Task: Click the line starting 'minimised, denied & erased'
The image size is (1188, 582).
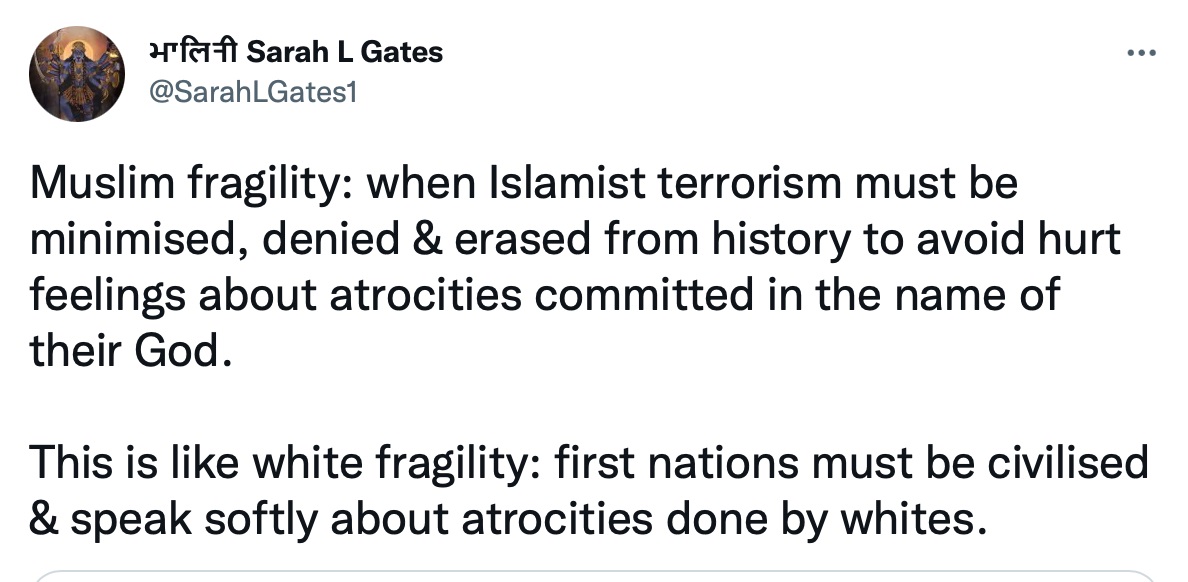Action: point(575,239)
